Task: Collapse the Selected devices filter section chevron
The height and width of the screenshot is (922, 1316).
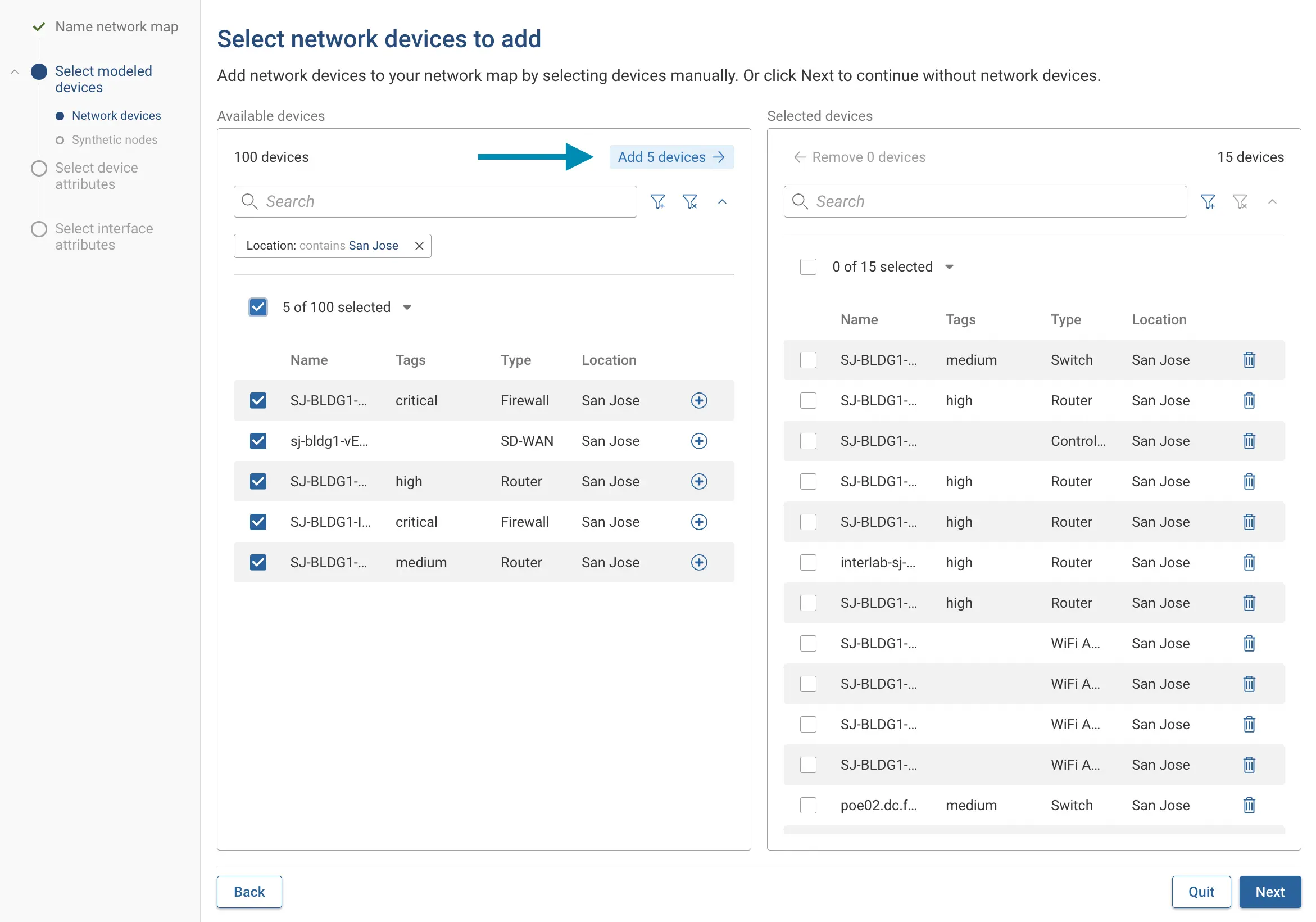Action: pos(1272,201)
